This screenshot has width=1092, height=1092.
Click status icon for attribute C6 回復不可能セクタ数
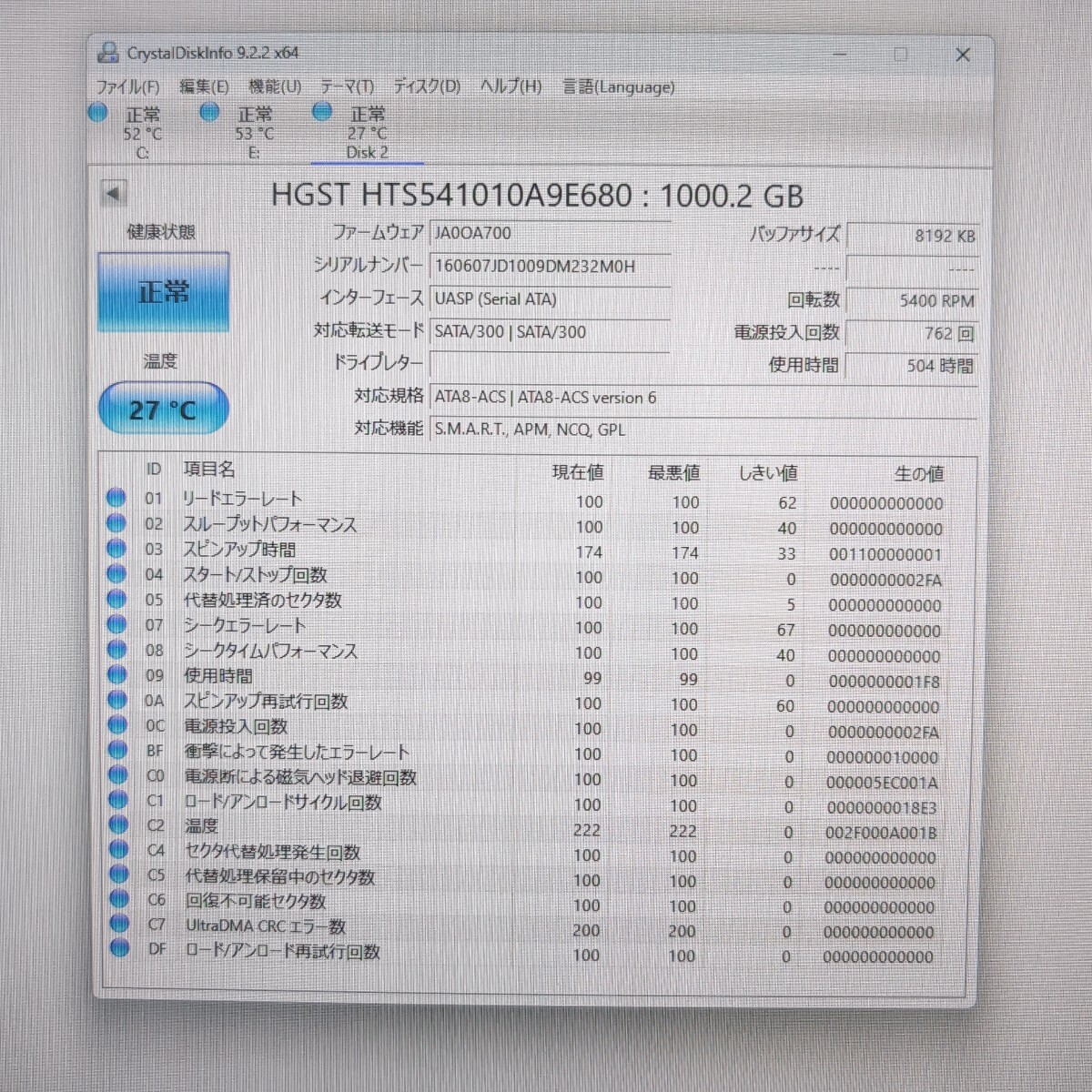[119, 898]
